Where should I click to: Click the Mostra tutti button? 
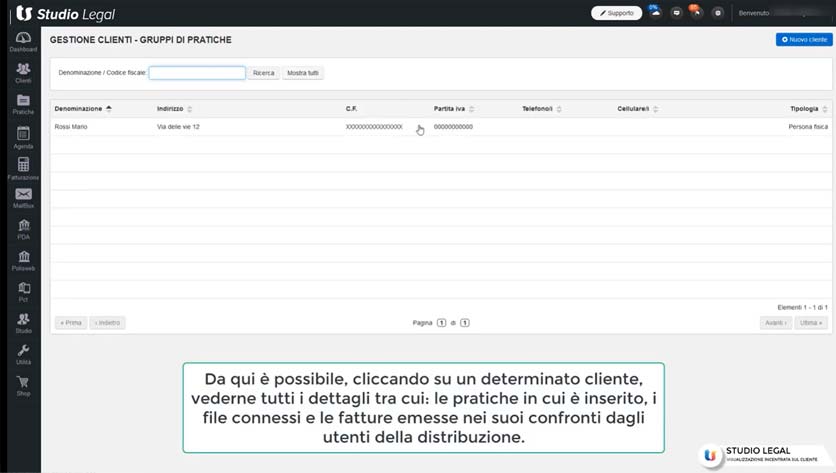pyautogui.click(x=303, y=73)
